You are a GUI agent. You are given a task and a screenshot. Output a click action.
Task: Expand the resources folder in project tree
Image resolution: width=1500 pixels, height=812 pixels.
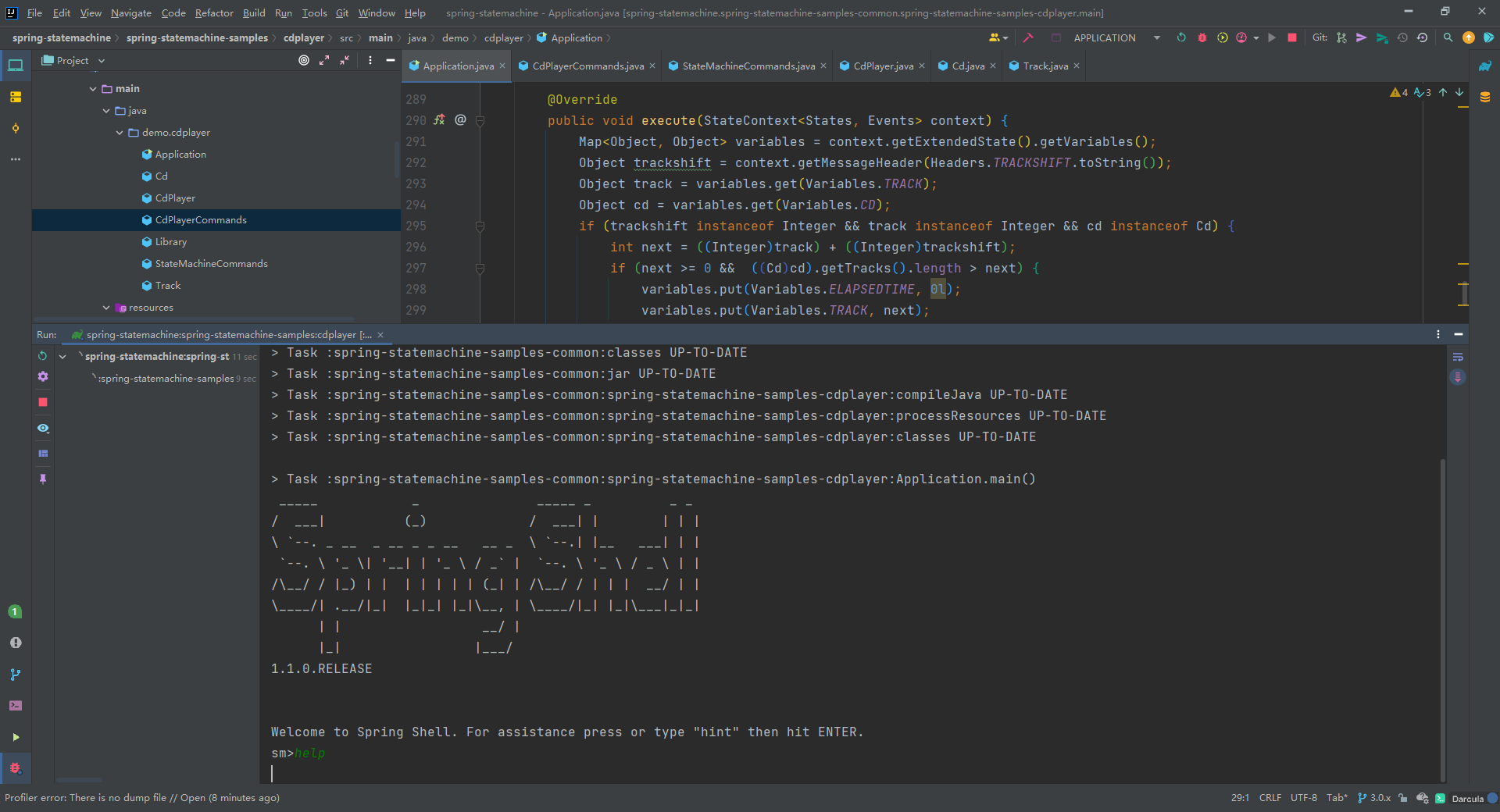click(106, 308)
